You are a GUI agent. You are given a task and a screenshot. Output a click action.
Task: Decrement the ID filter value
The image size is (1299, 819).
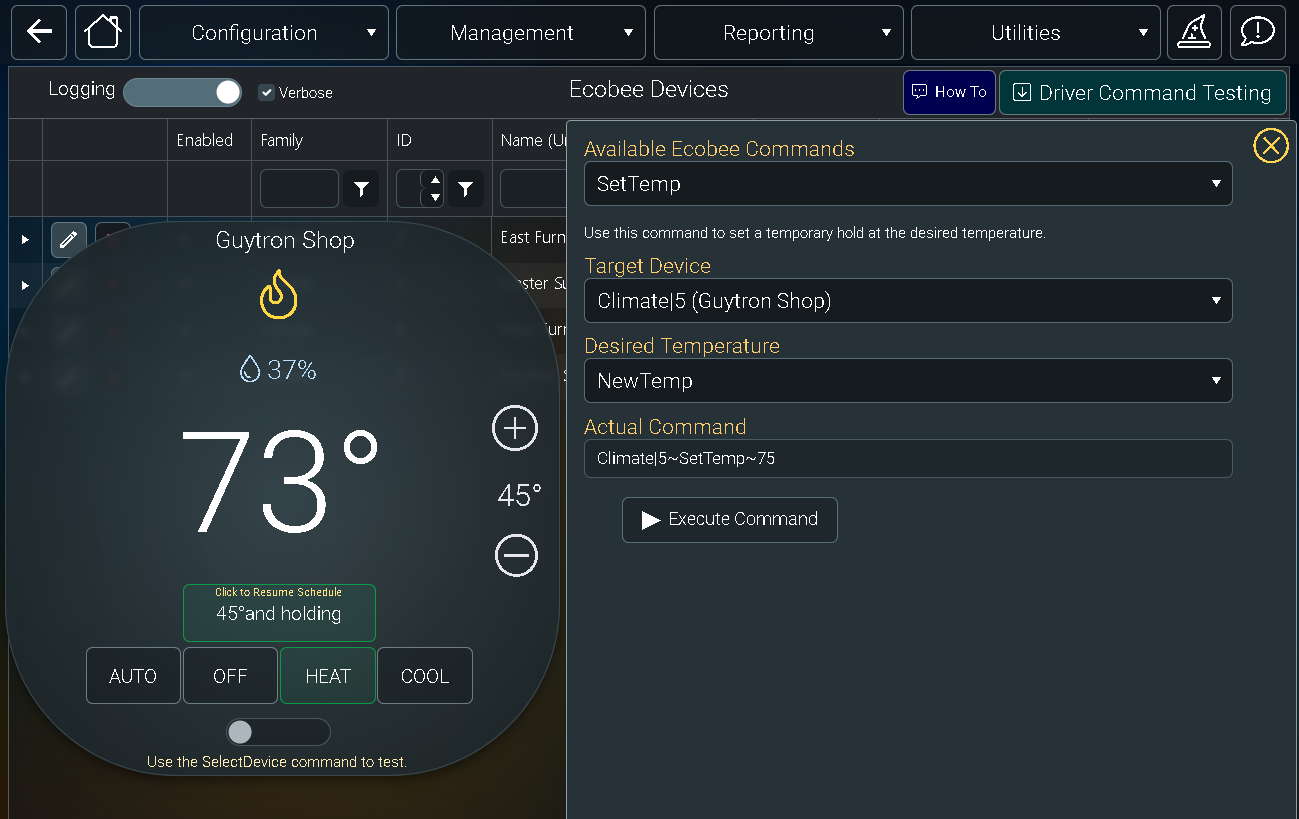click(x=435, y=197)
